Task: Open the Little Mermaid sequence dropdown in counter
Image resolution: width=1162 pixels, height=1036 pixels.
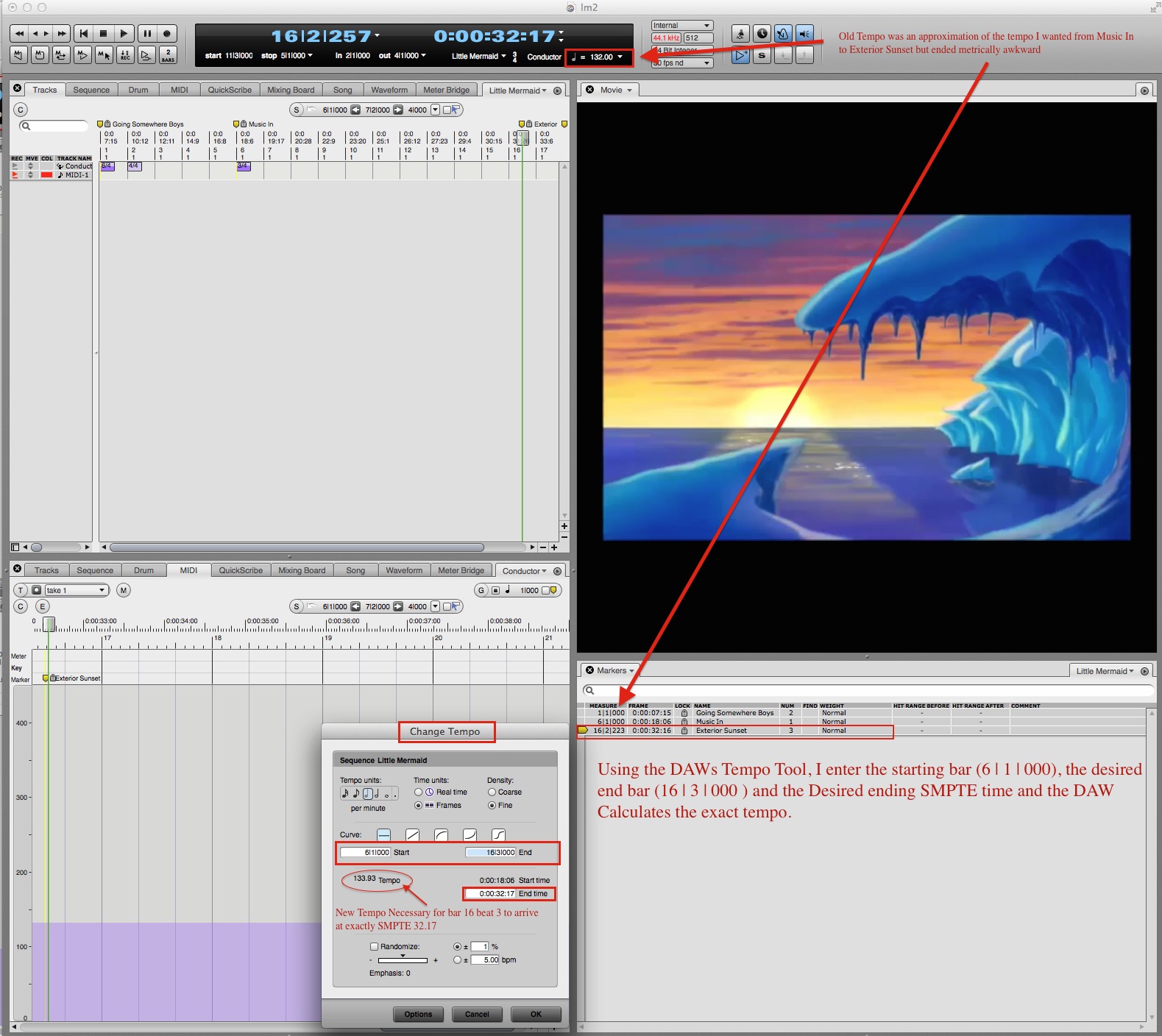Action: [478, 56]
